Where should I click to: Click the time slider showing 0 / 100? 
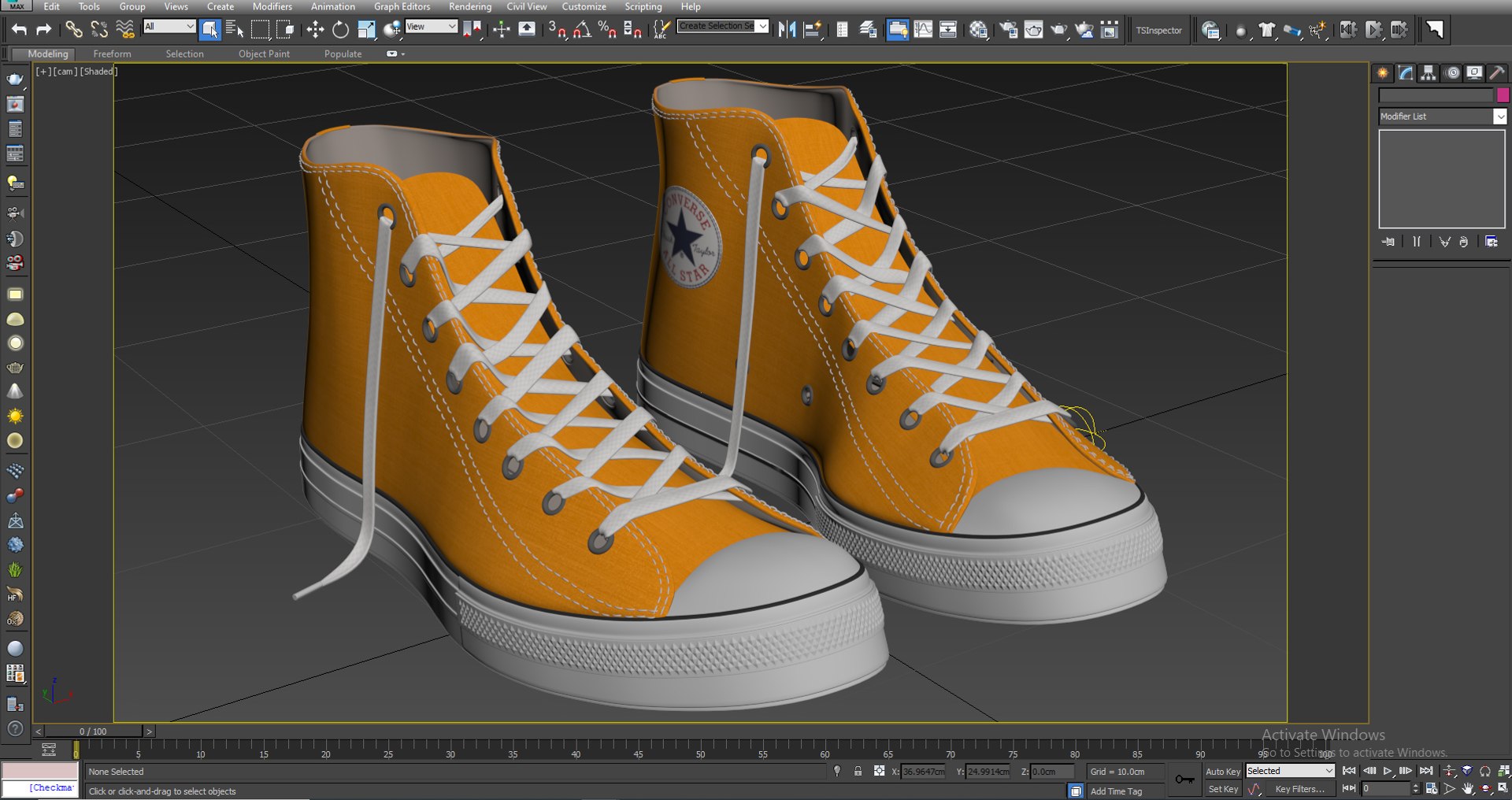(93, 731)
